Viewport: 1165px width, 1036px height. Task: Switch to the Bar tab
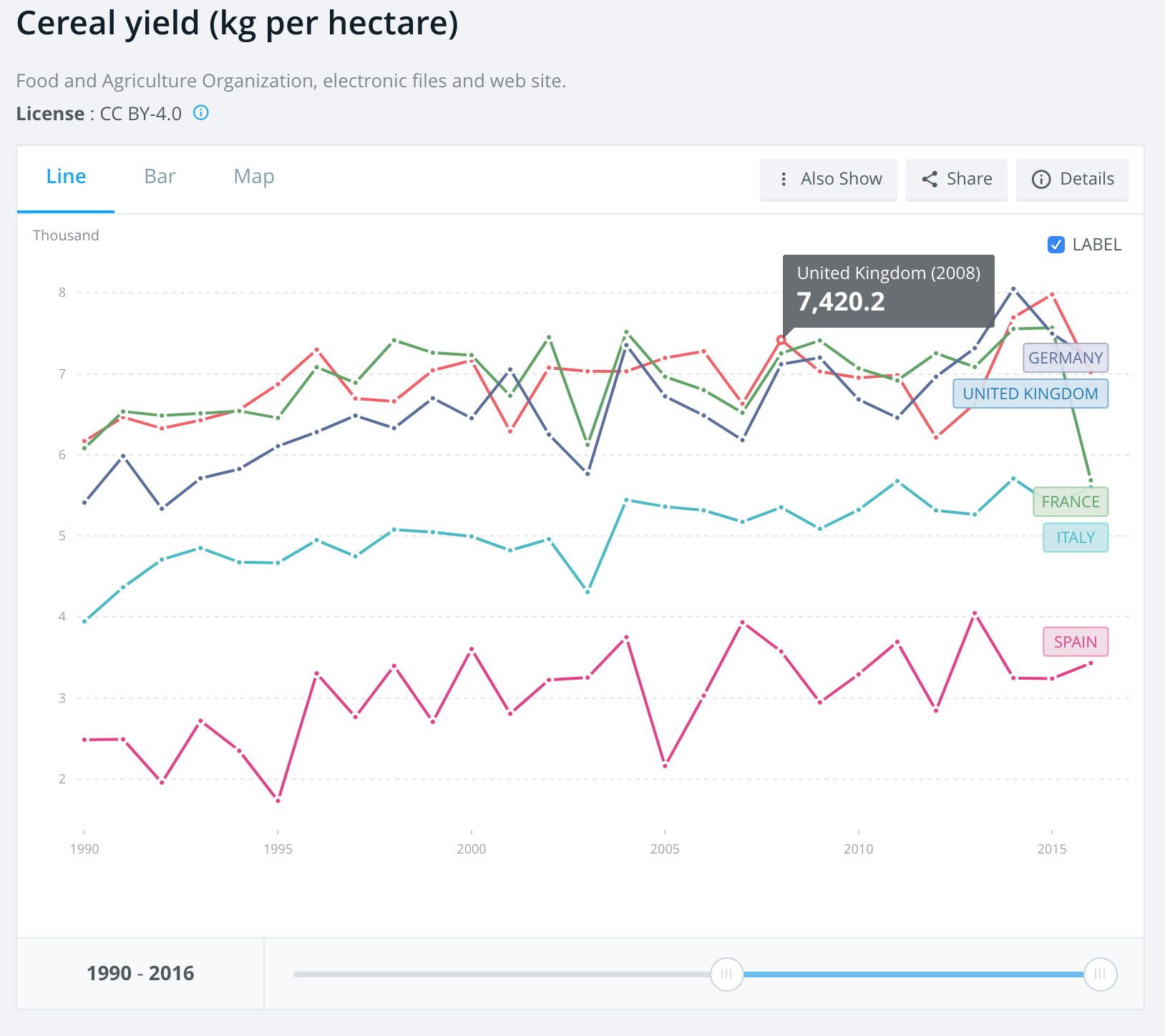click(x=160, y=177)
